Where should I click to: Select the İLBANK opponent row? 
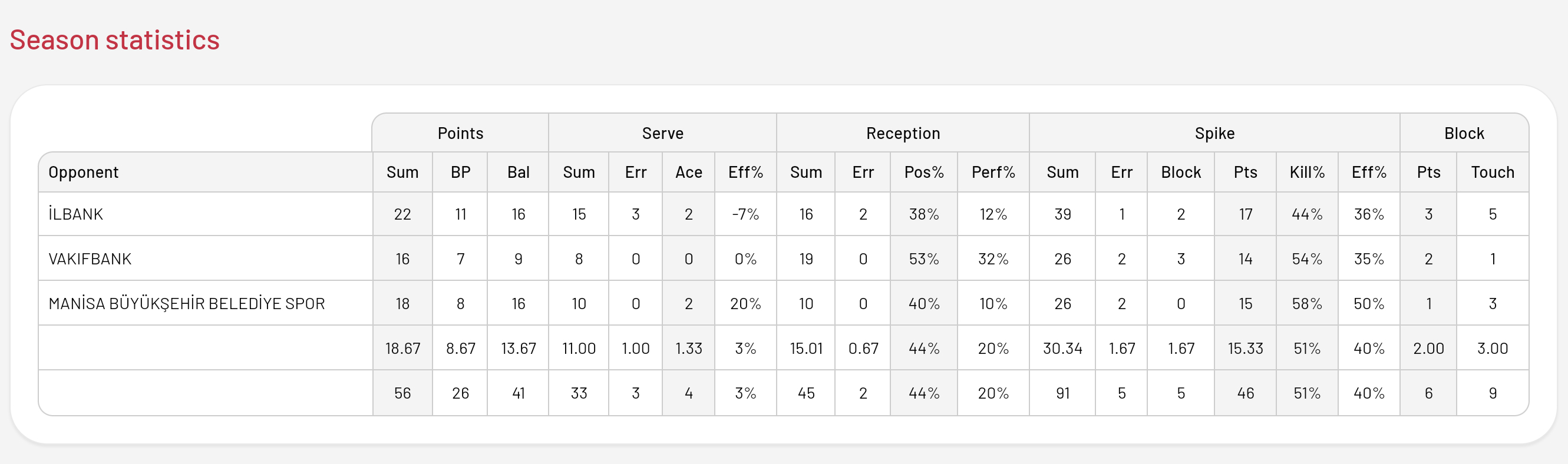coord(783,214)
